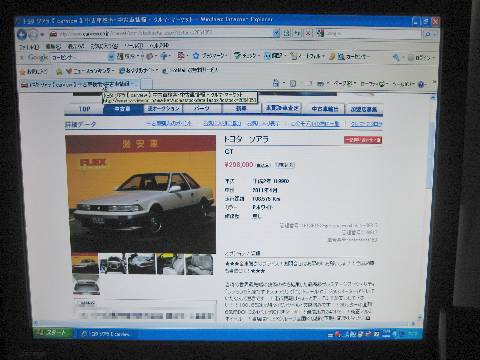Image resolution: width=480 pixels, height=360 pixels.
Task: Click the magnifier search button at top right
Action: pyautogui.click(x=428, y=34)
